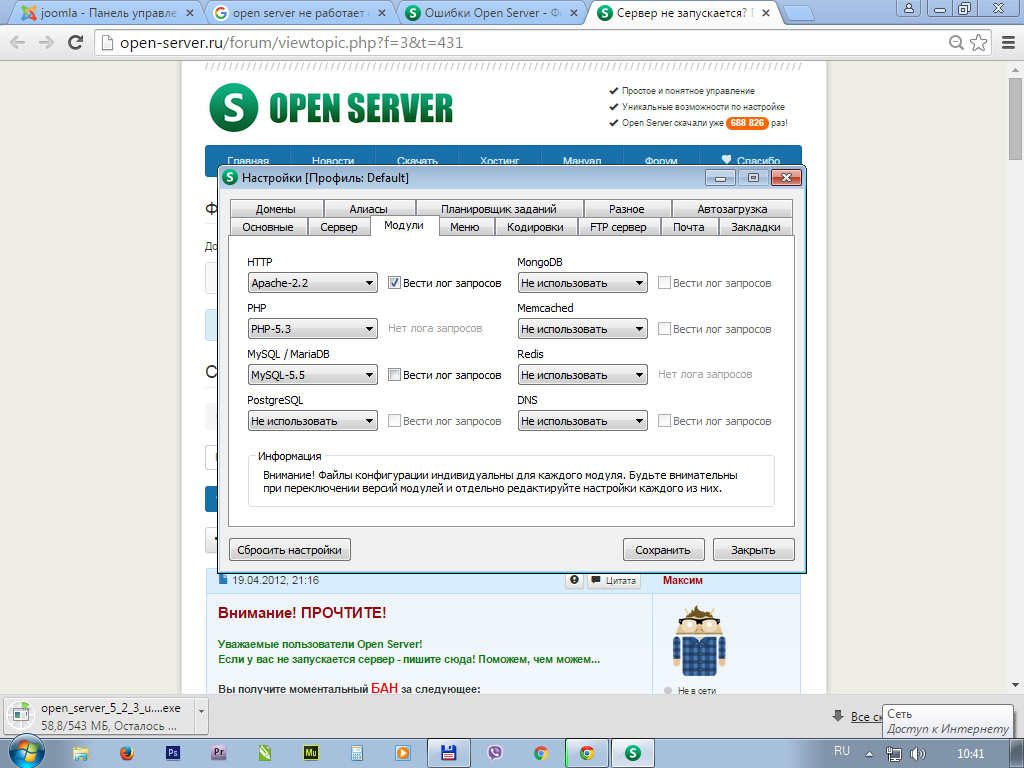The width and height of the screenshot is (1024, 768).
Task: Click the Сбросить настройки button
Action: [290, 550]
